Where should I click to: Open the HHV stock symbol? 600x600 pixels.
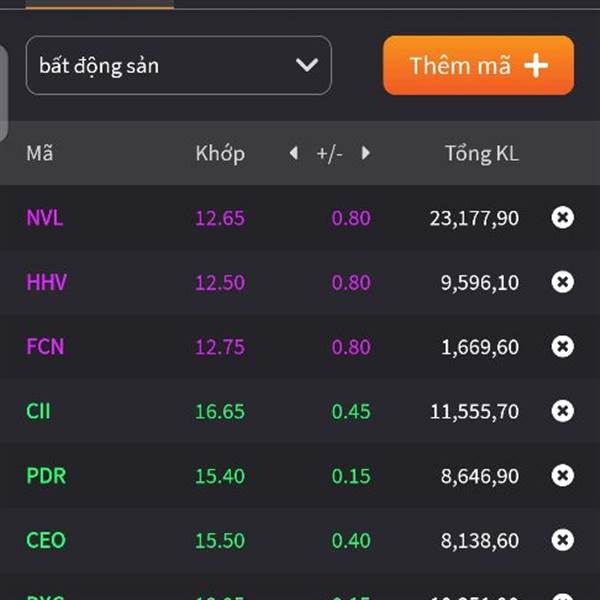click(47, 282)
